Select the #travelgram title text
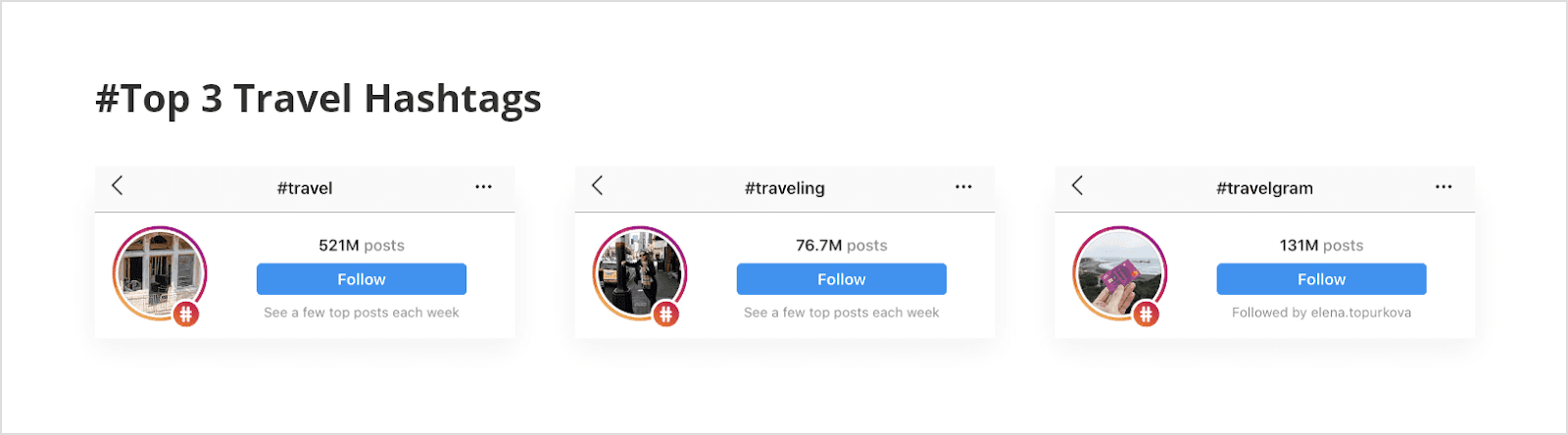 pos(1264,188)
